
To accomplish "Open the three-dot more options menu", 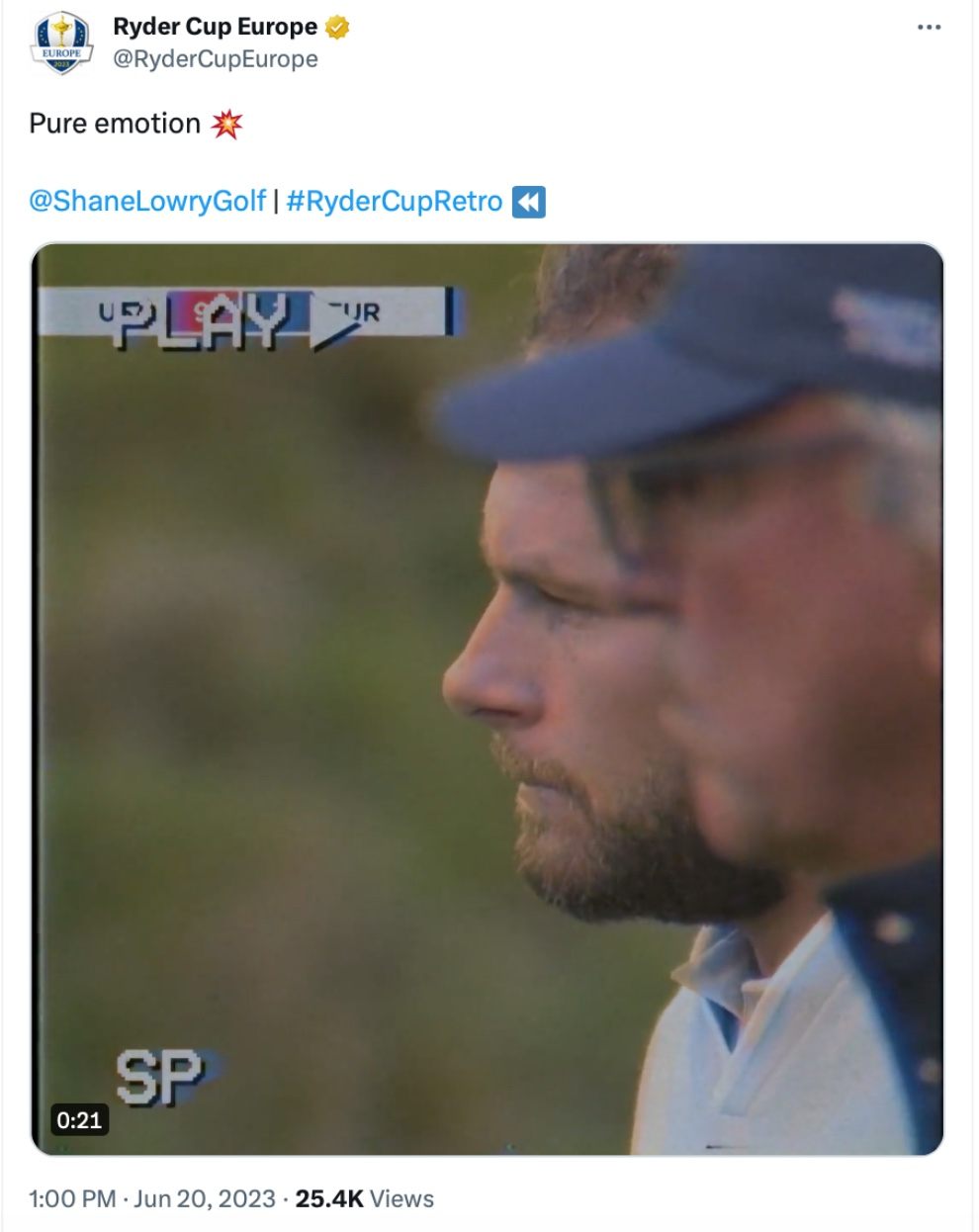I will [929, 28].
